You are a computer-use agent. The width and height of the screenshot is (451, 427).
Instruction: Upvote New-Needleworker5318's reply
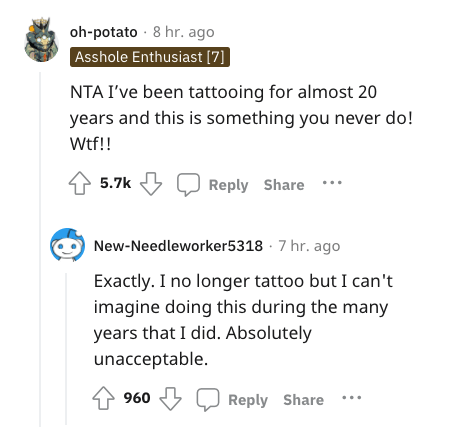pyautogui.click(x=103, y=398)
